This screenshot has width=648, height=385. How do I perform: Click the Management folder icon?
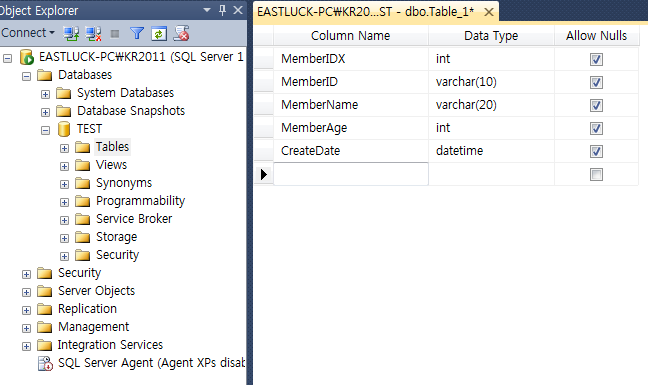(x=45, y=327)
